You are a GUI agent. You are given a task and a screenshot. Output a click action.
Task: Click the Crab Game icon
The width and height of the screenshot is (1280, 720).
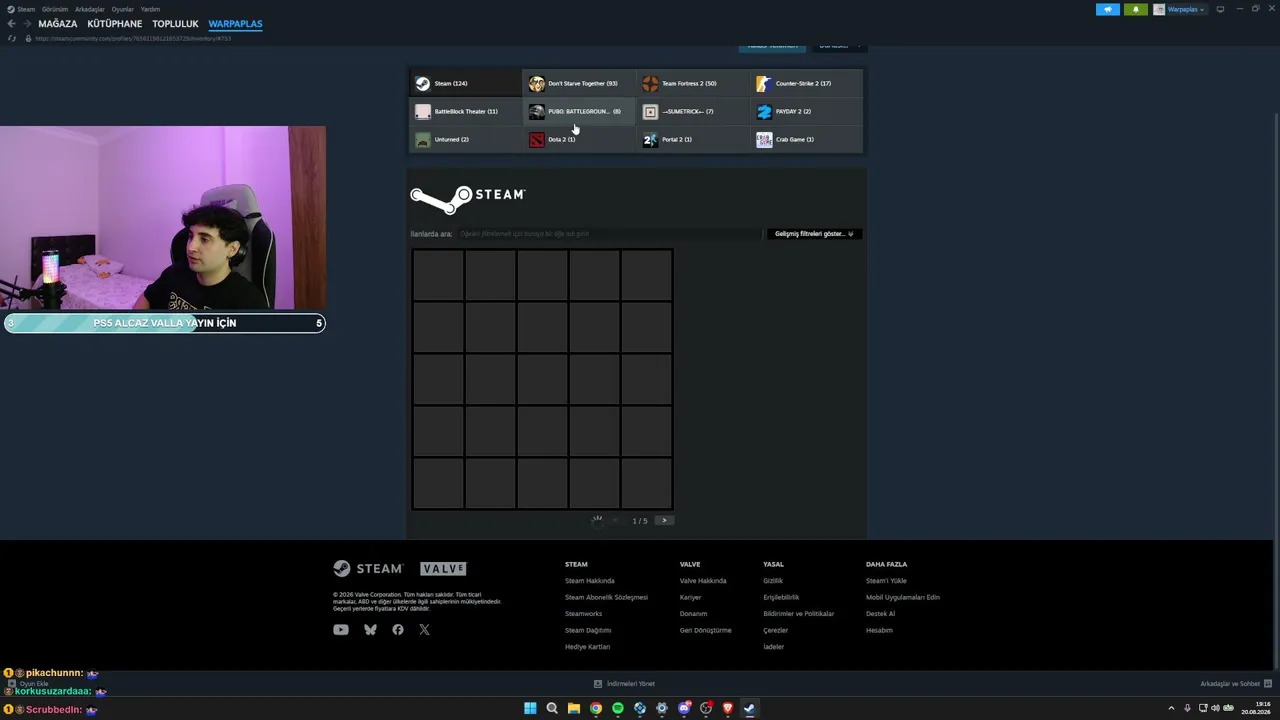click(x=764, y=139)
